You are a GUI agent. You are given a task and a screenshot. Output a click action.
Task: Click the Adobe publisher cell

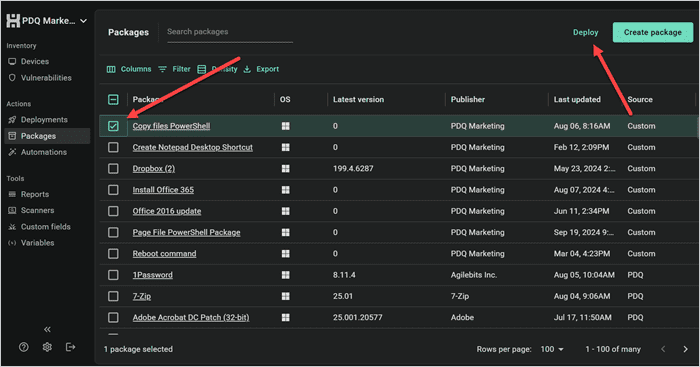(462, 317)
